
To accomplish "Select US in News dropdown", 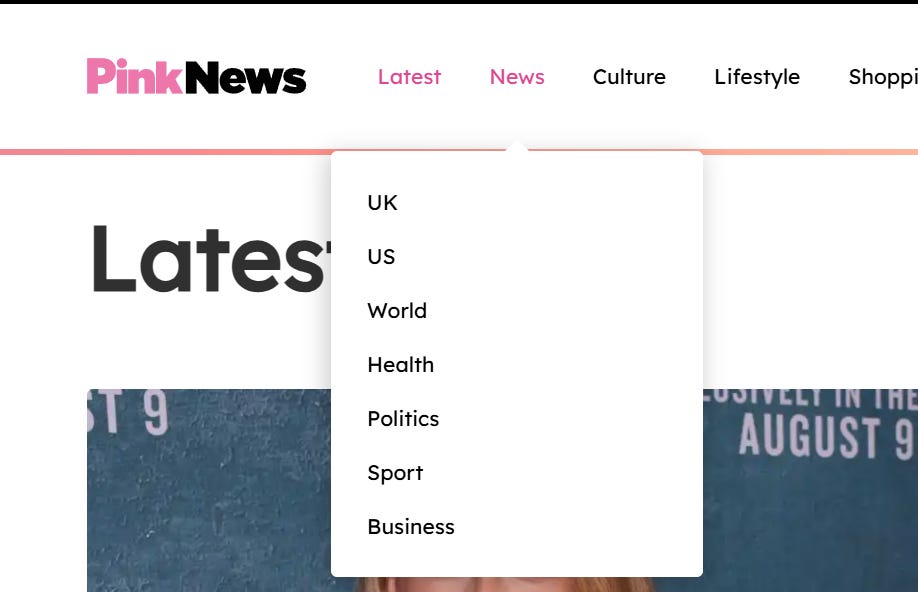I will [x=381, y=256].
